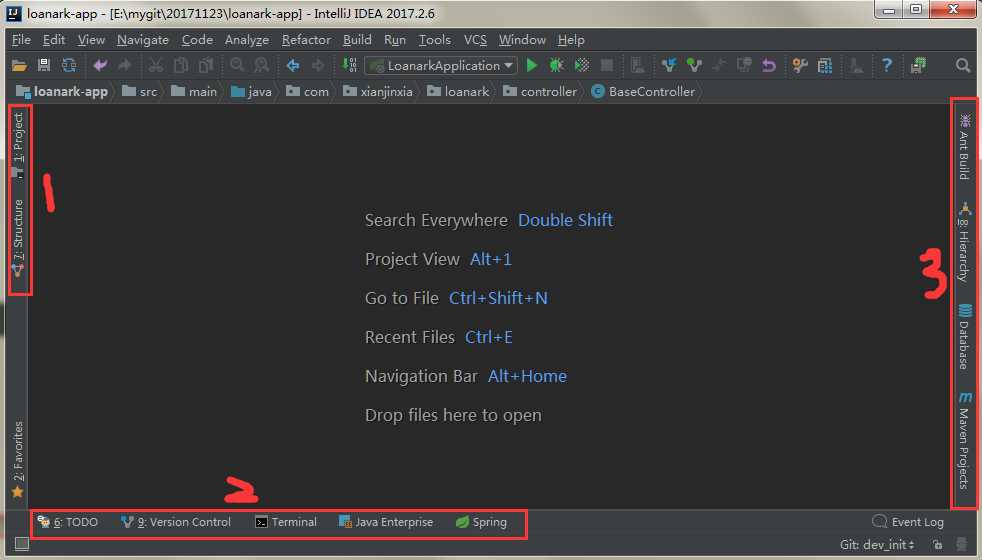Click the Undo arrow toolbar icon
Viewport: 982px width, 560px height.
(x=100, y=65)
